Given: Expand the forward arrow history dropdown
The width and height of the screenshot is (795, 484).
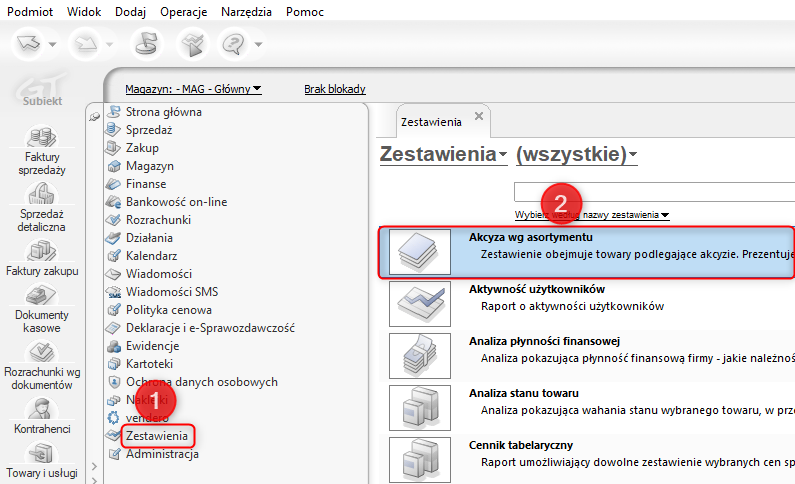Looking at the screenshot, I should click(109, 45).
